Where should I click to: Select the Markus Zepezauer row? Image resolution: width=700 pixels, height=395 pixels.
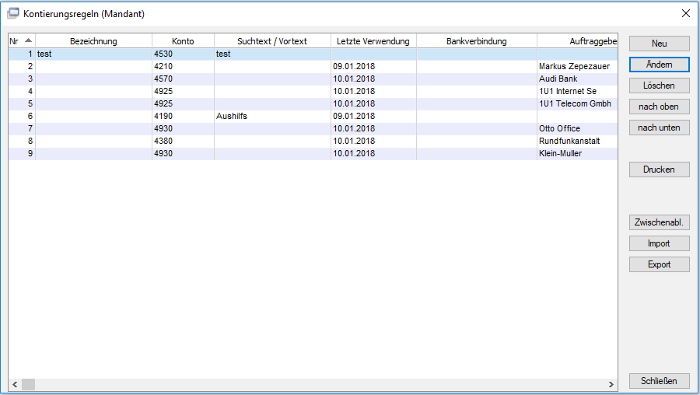pos(313,67)
